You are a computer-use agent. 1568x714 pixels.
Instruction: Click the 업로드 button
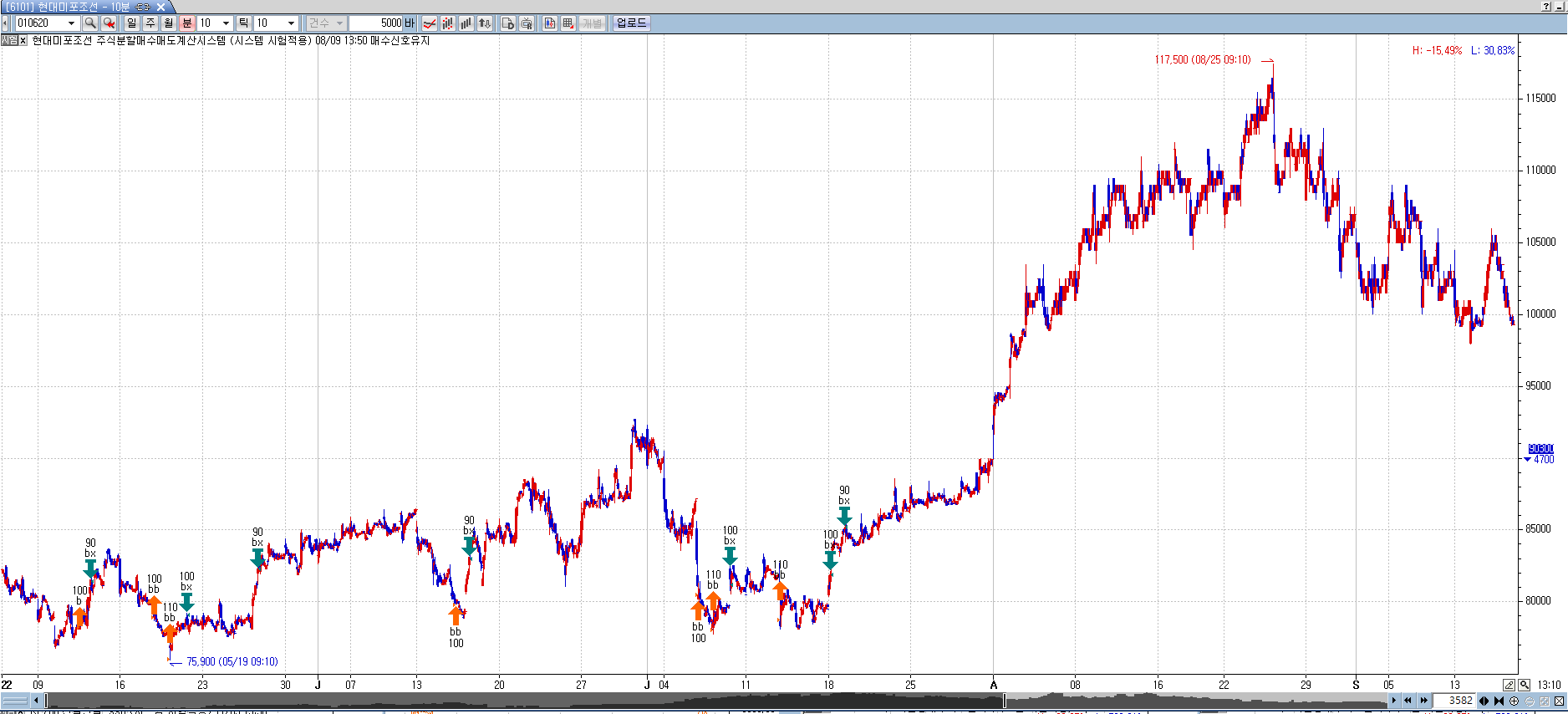pyautogui.click(x=631, y=23)
